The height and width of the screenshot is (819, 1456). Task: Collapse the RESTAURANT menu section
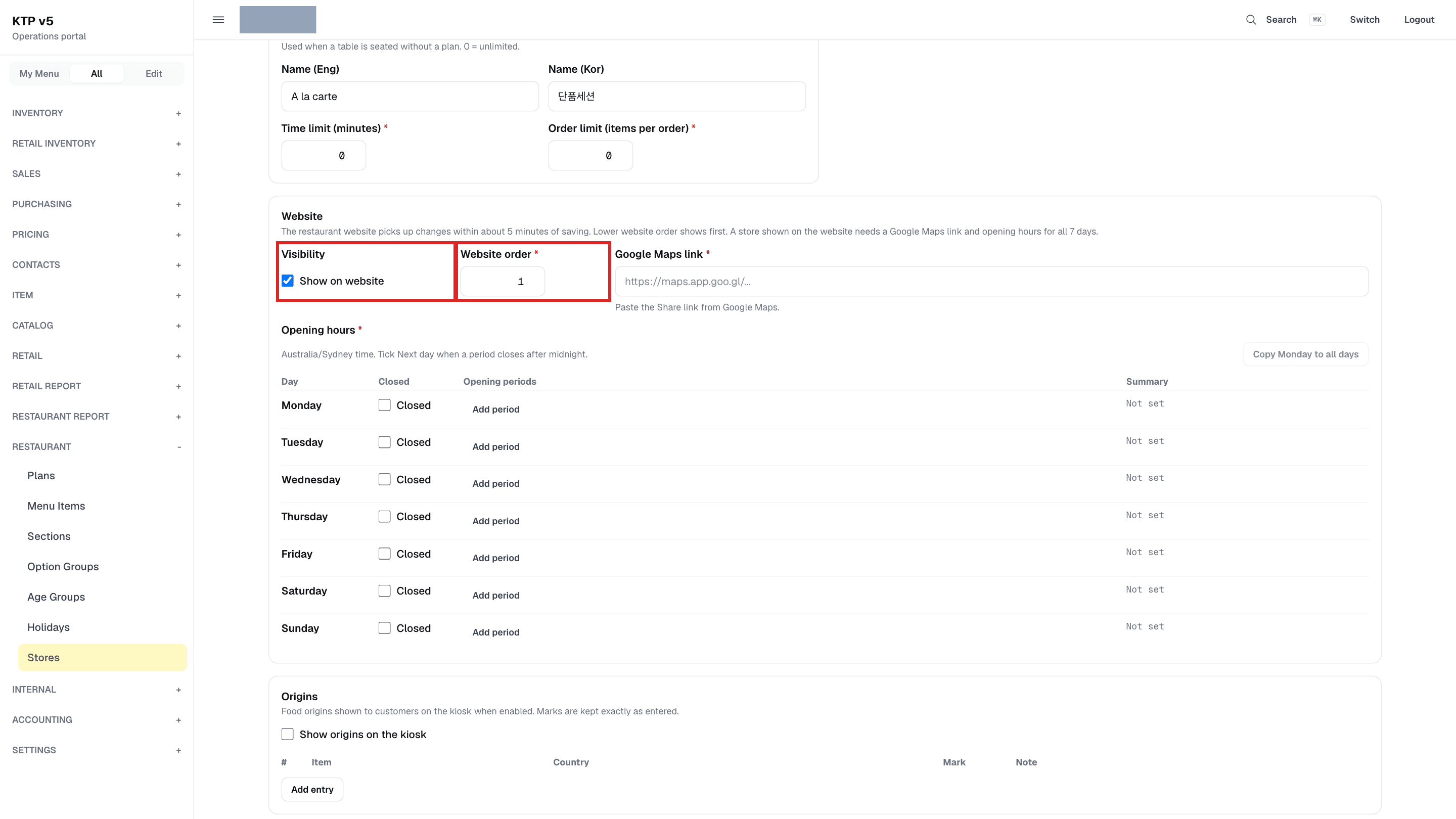click(97, 446)
